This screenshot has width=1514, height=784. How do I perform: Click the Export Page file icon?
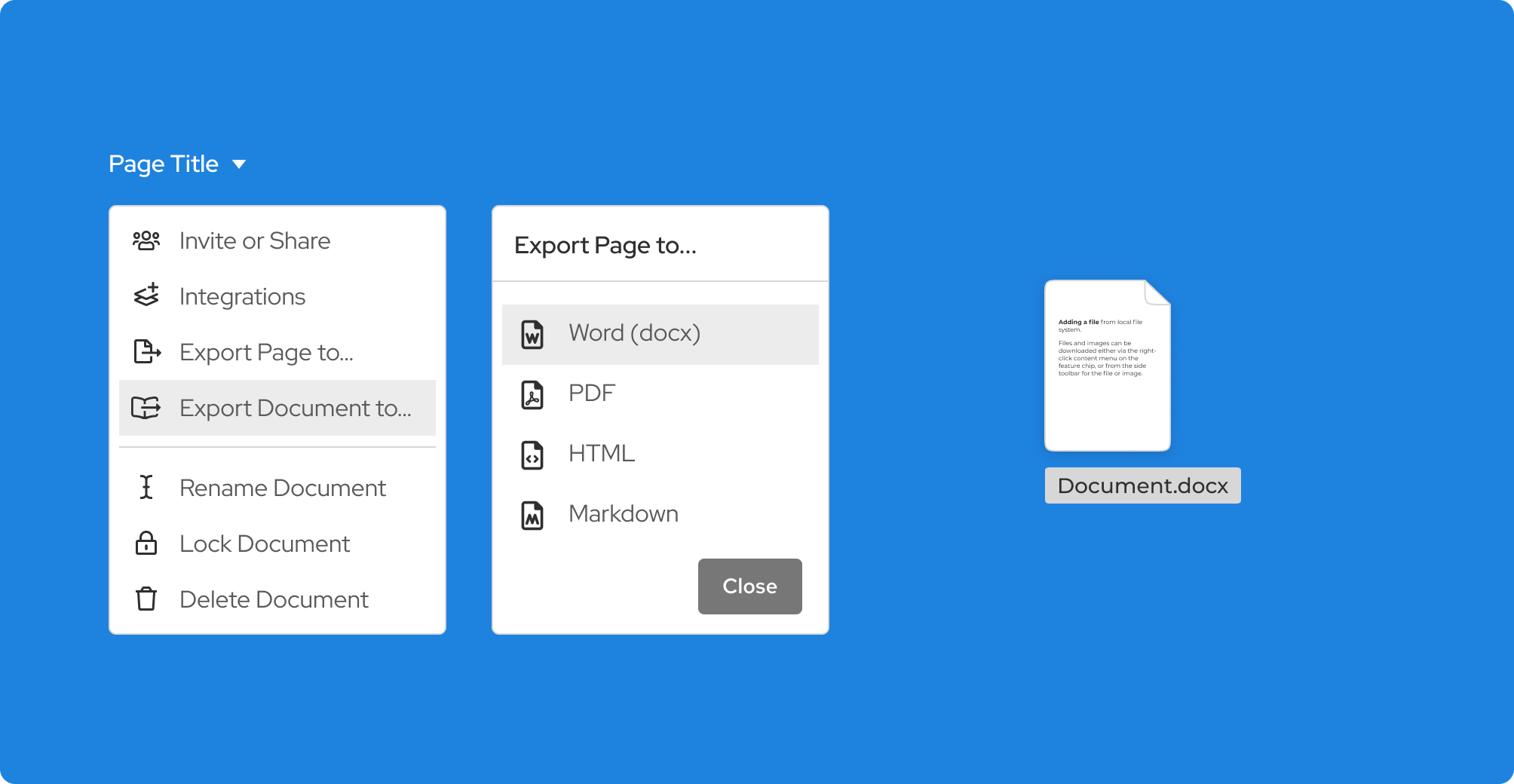click(146, 352)
